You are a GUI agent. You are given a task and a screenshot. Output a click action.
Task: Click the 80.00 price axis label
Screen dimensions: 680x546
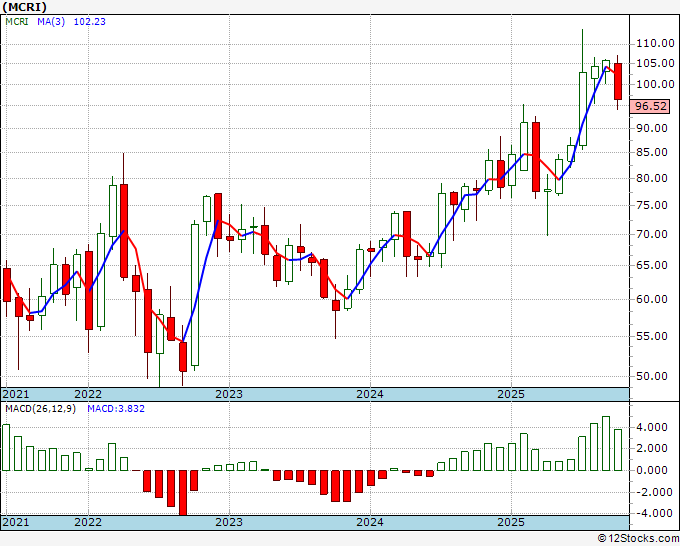click(651, 178)
